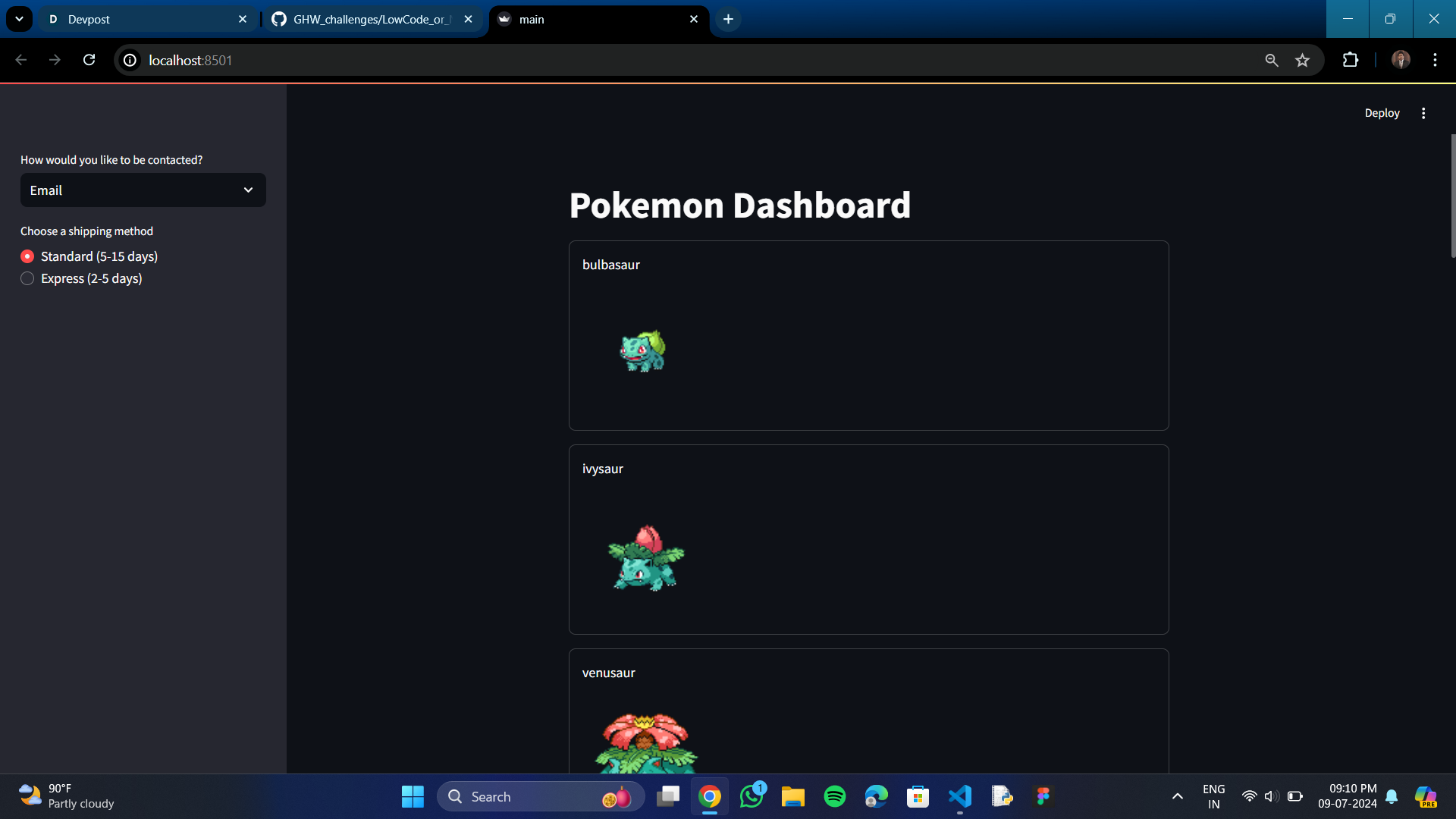Open the tab search dropdown arrow
The height and width of the screenshot is (819, 1456).
click(19, 19)
